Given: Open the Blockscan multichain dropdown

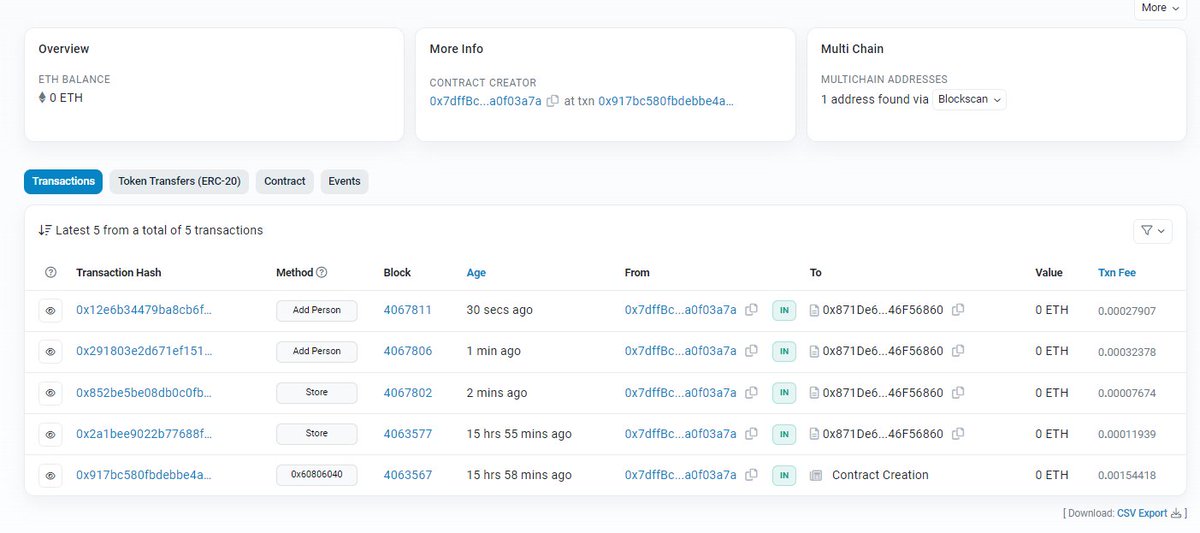Looking at the screenshot, I should [x=970, y=100].
